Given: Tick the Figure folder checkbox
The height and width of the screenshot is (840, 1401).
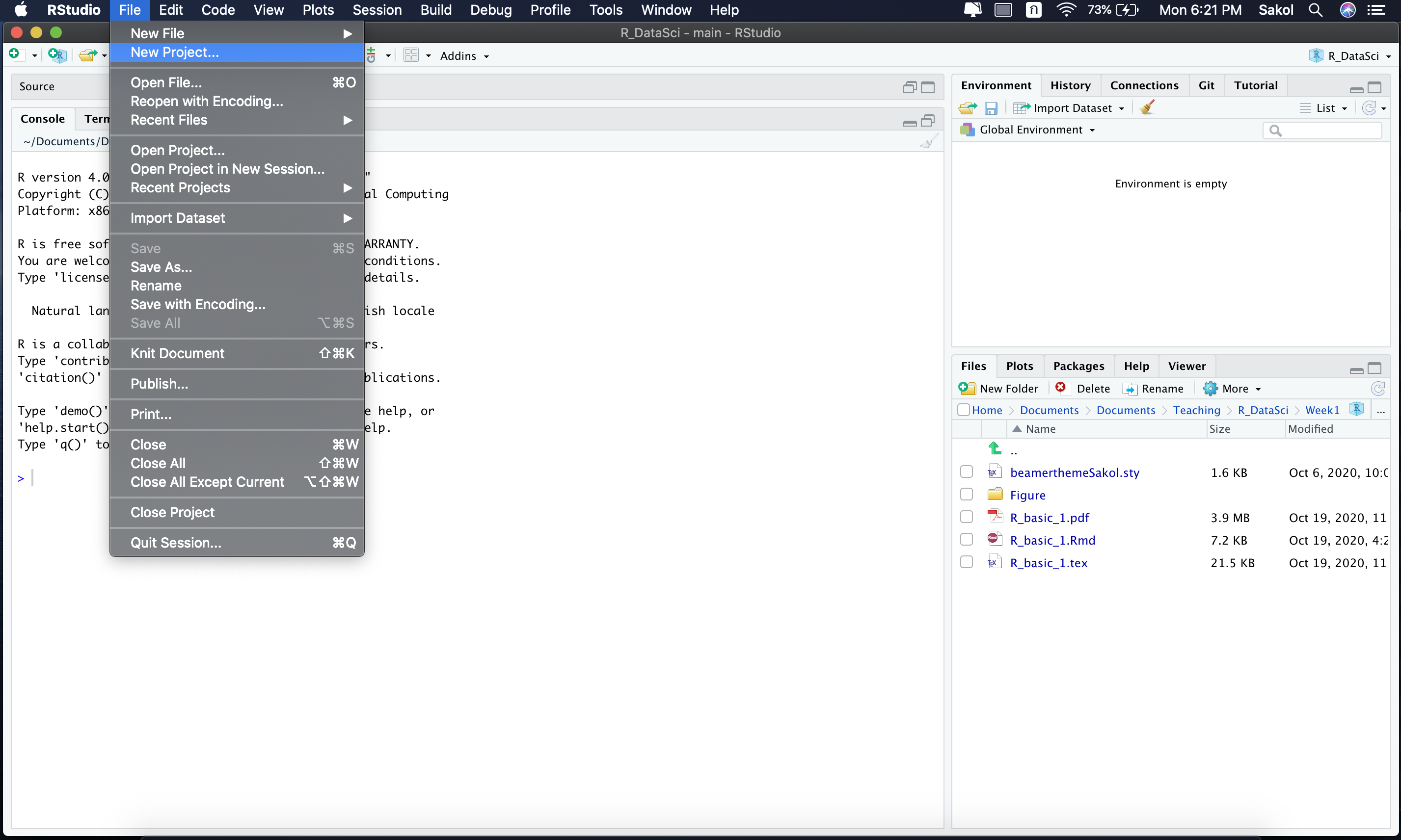Looking at the screenshot, I should (967, 495).
